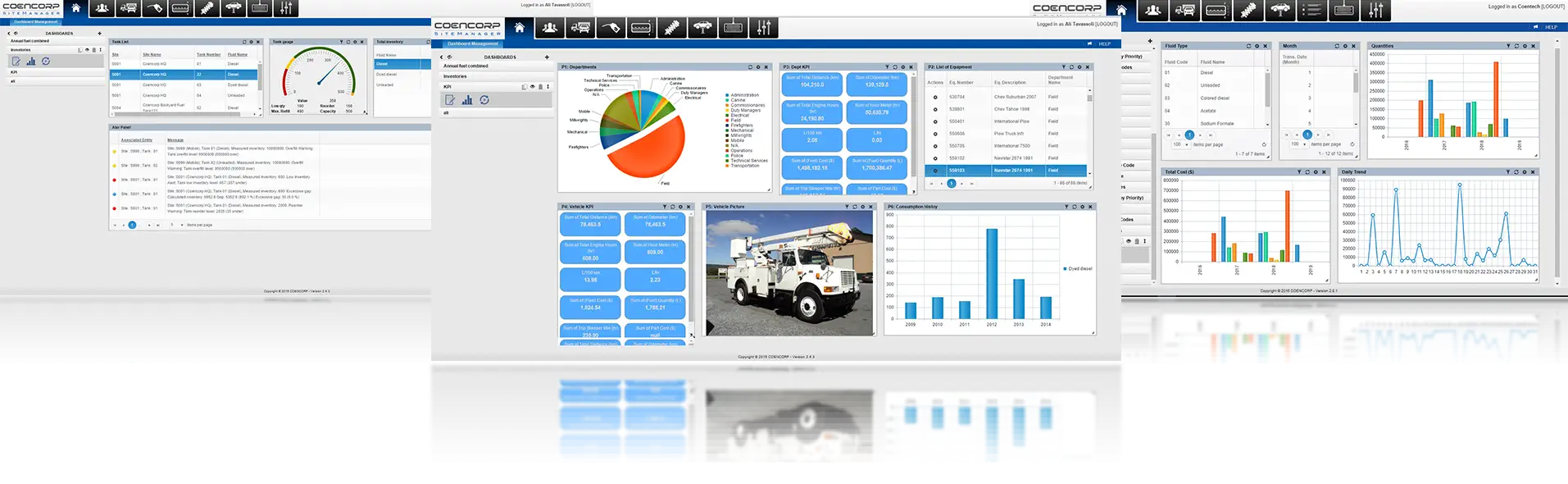Click page 1 button in List of Equipment pager
The width and height of the screenshot is (1568, 484).
click(x=952, y=184)
